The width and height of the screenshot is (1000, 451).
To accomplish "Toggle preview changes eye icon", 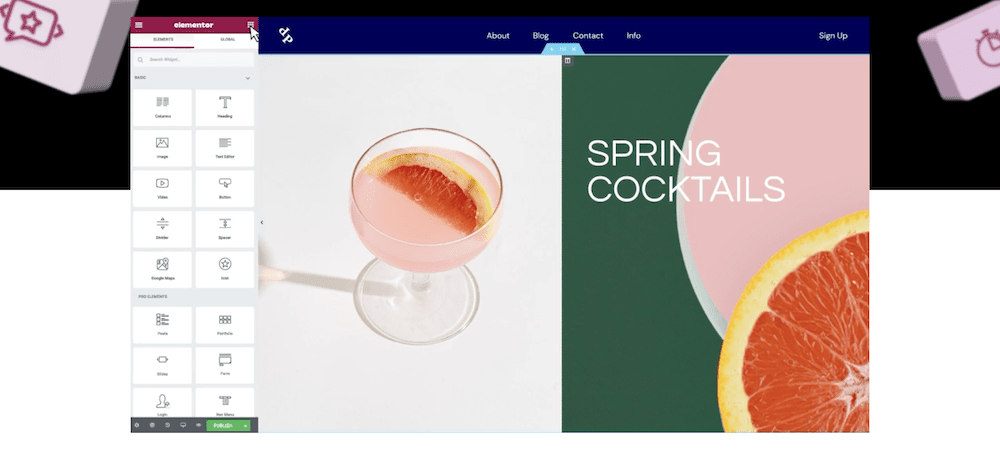I will coord(198,425).
